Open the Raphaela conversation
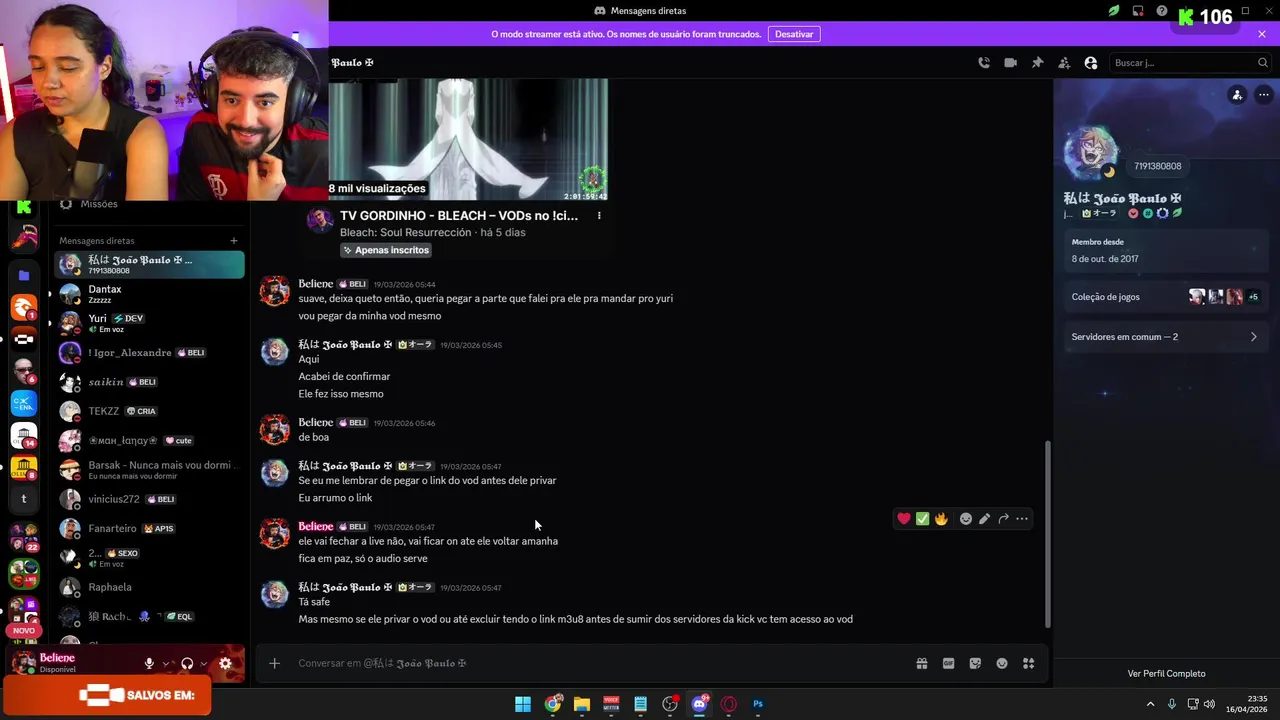Viewport: 1280px width, 720px height. point(149,587)
